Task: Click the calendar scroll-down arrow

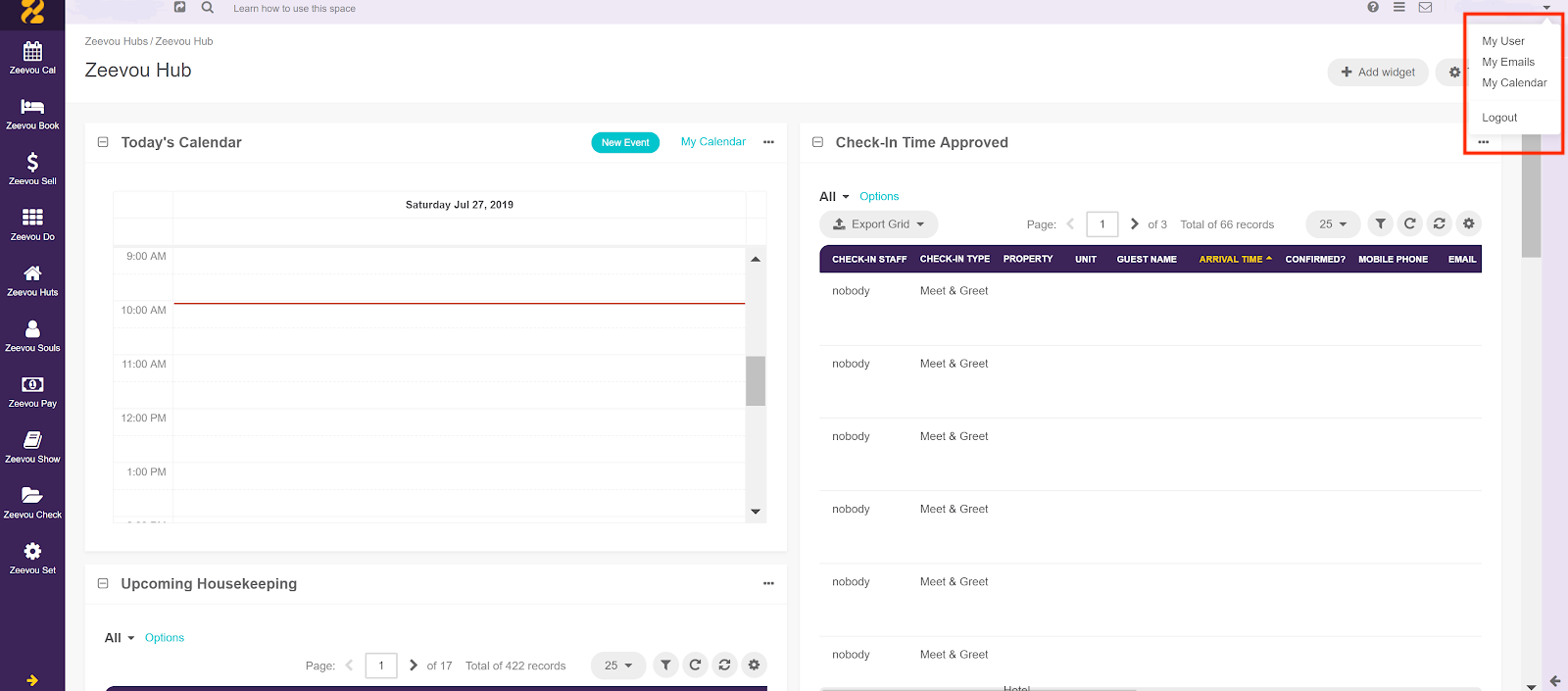Action: point(756,511)
